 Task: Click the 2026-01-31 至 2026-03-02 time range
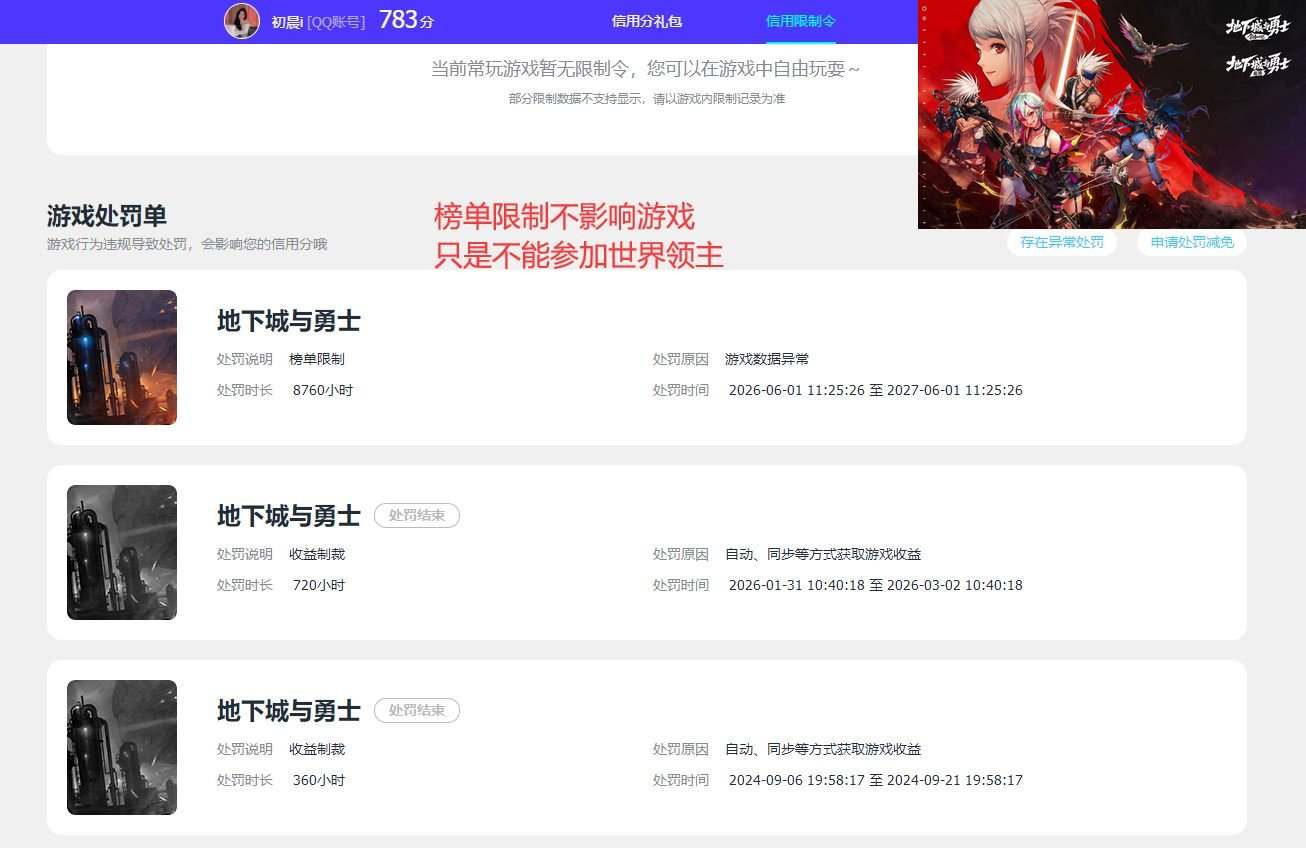[876, 585]
